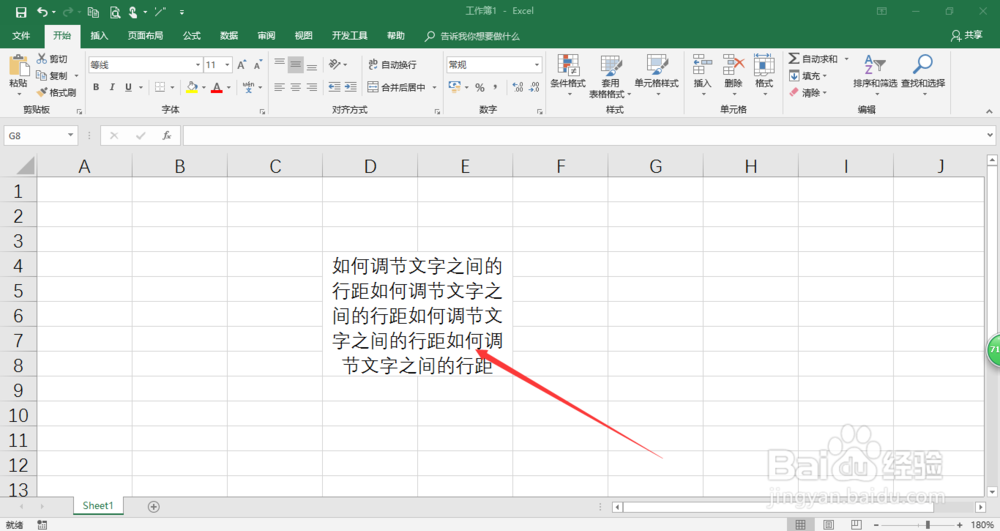Open the 填充 fill menu
Image resolution: width=1000 pixels, height=531 pixels.
[807, 76]
